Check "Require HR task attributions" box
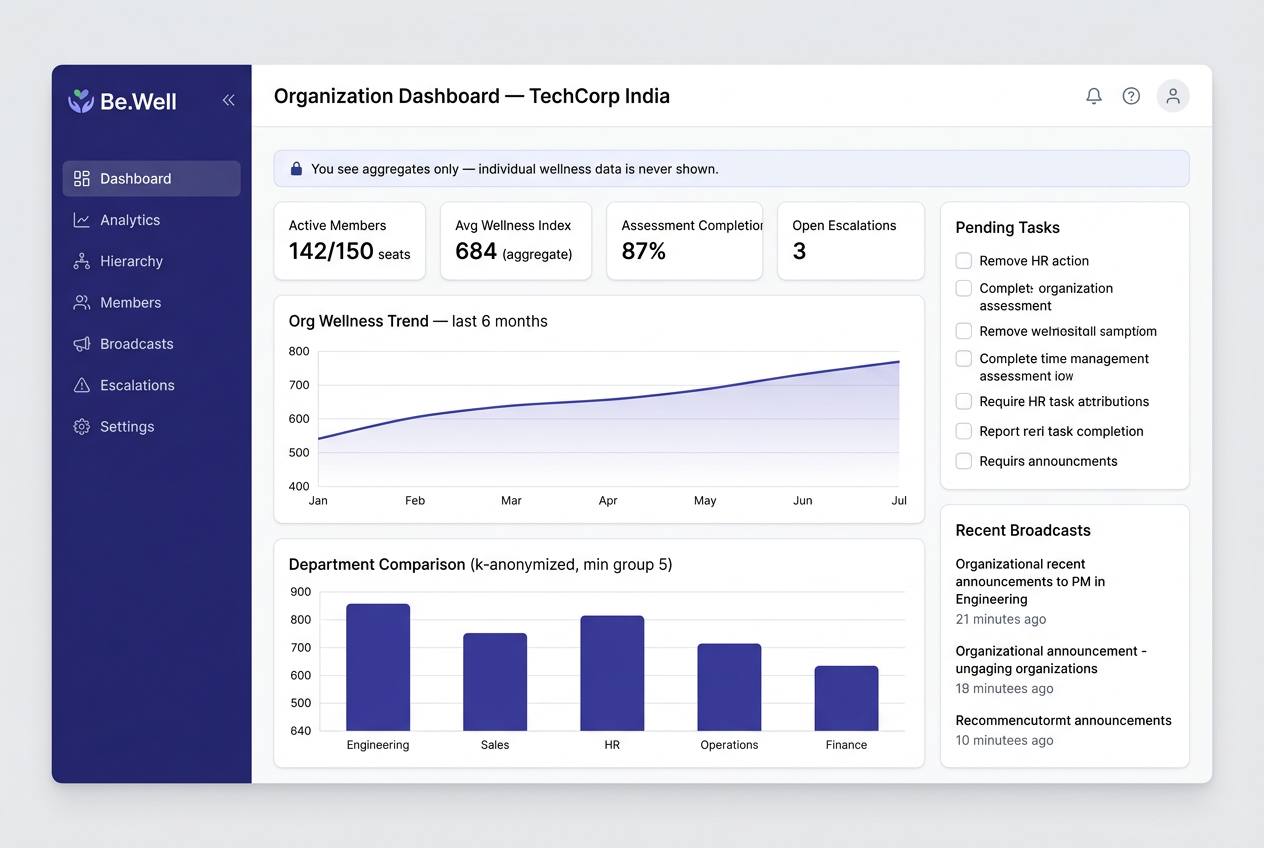Screen dimensions: 1264x848 pyautogui.click(x=964, y=401)
